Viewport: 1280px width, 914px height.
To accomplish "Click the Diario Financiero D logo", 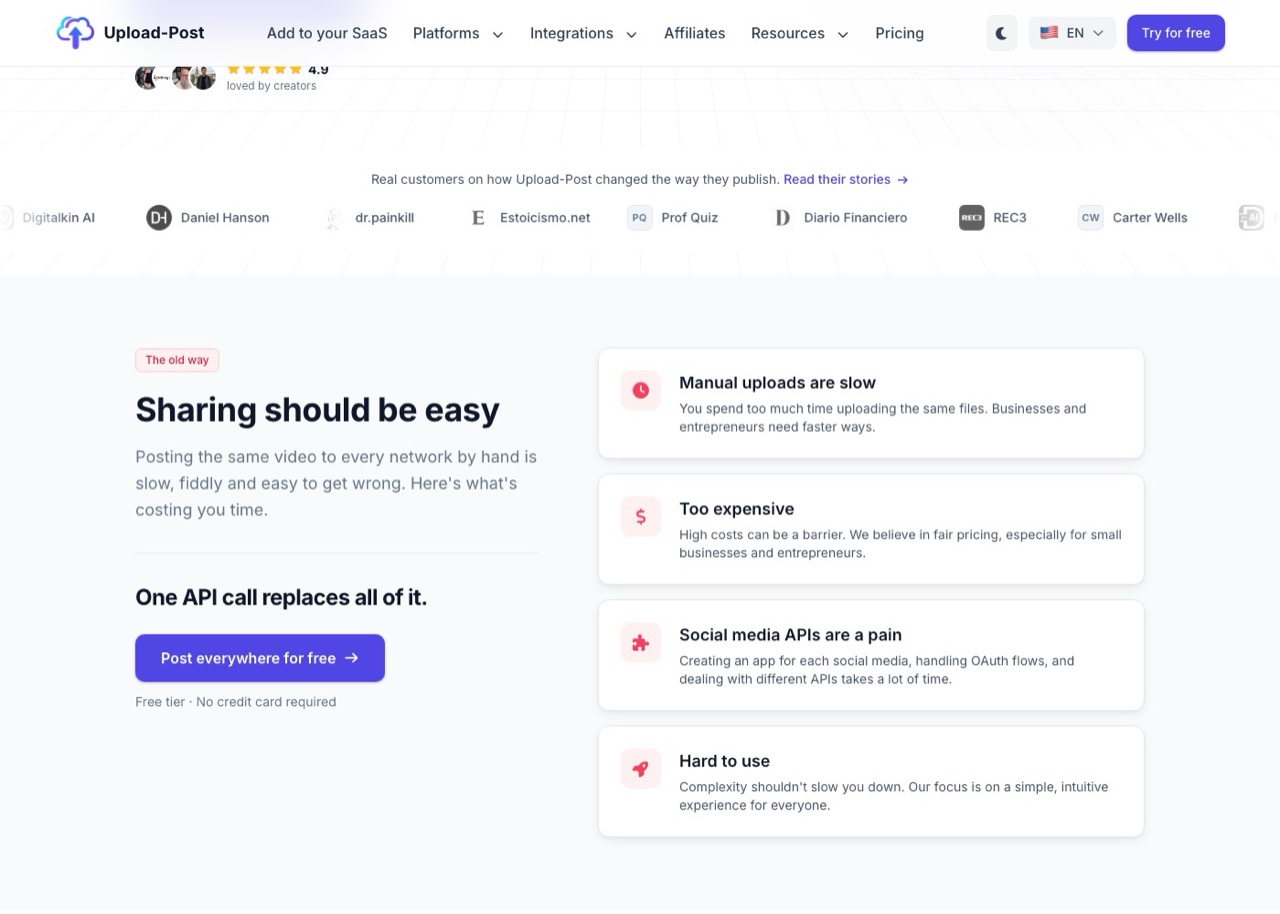I will 782,217.
